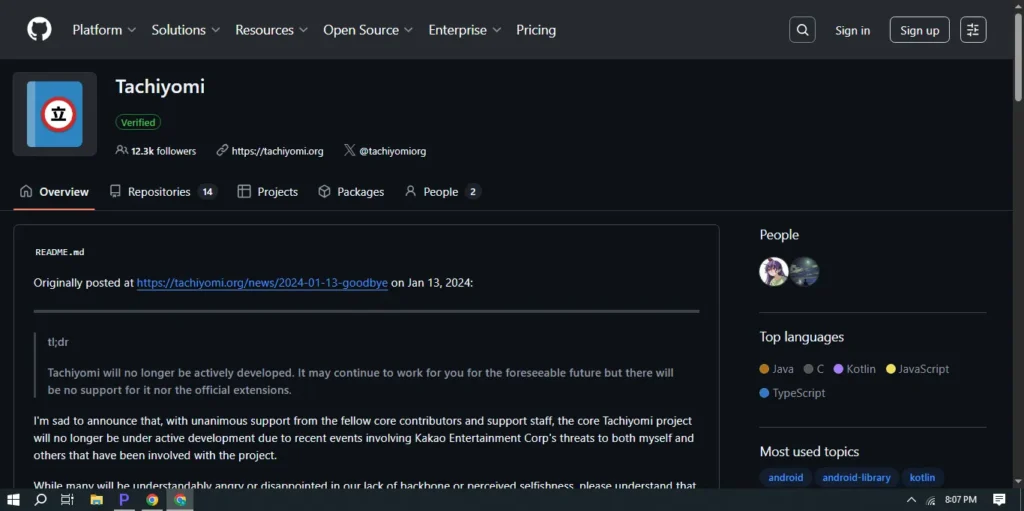
Task: Switch to active Chrome taskbar window
Action: 180,500
